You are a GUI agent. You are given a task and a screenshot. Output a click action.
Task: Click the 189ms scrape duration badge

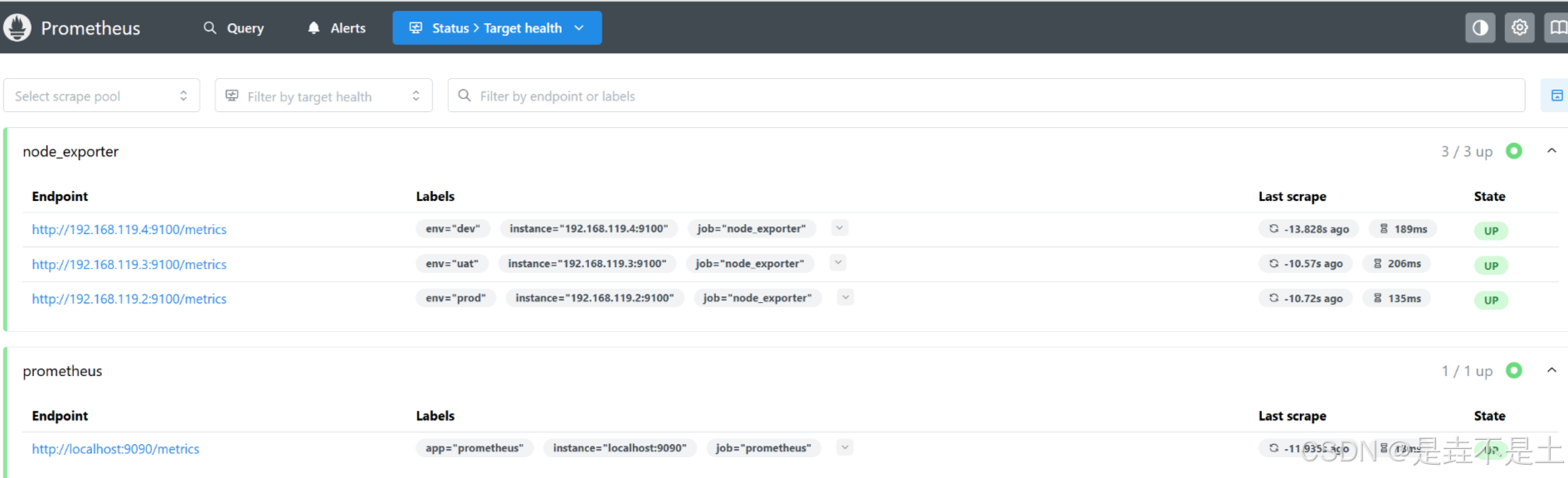1403,229
